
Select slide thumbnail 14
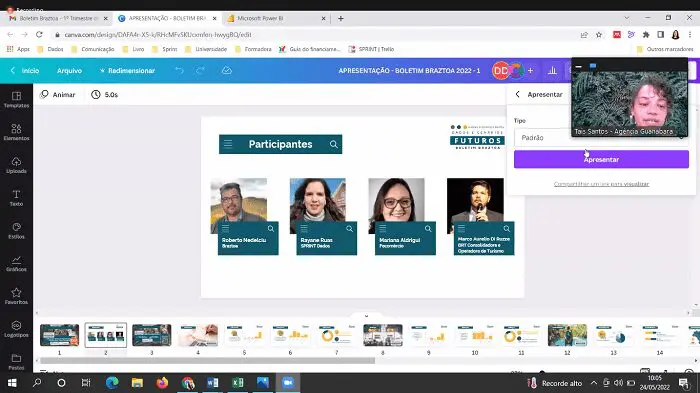coord(660,335)
